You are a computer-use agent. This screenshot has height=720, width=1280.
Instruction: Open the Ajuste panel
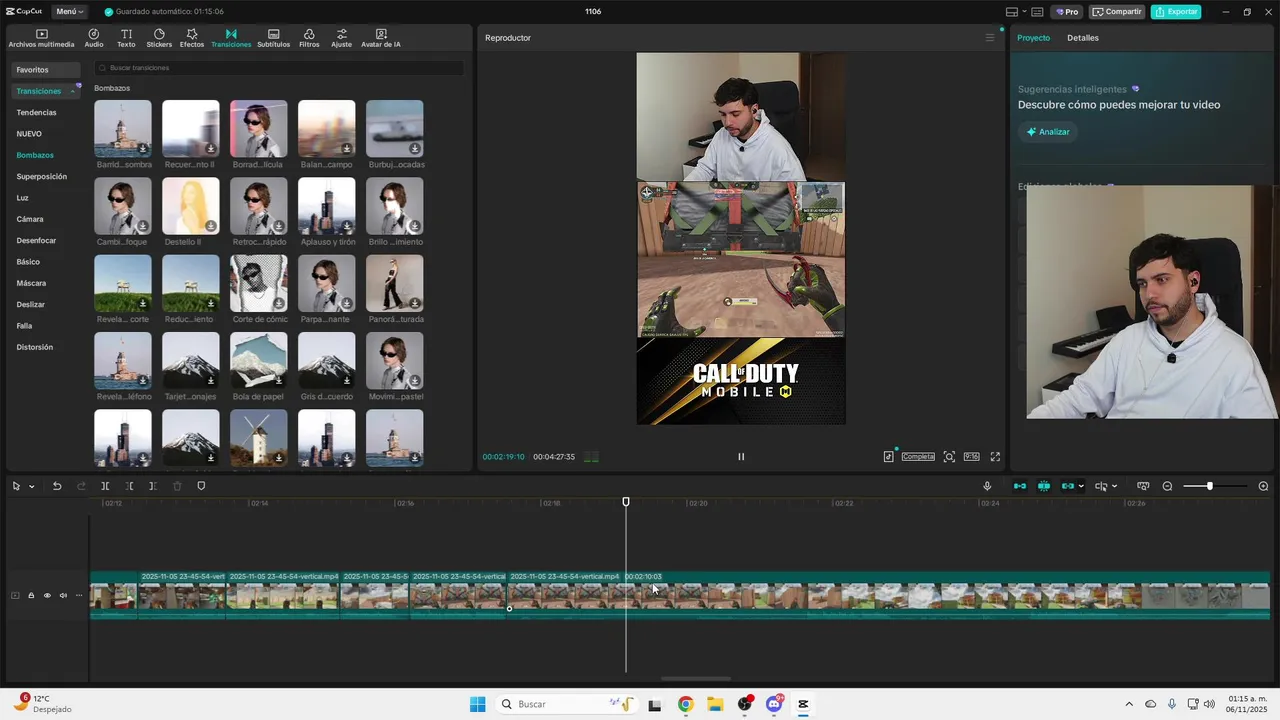[342, 38]
